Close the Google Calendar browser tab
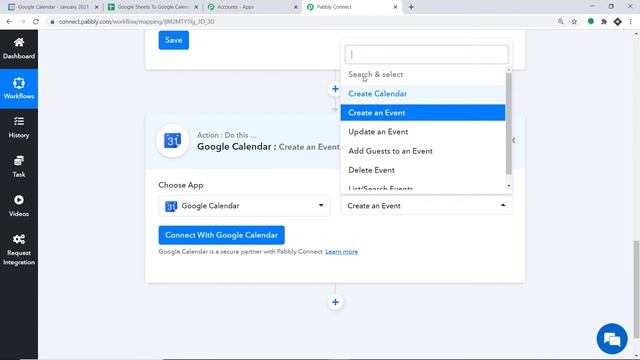 click(97, 7)
